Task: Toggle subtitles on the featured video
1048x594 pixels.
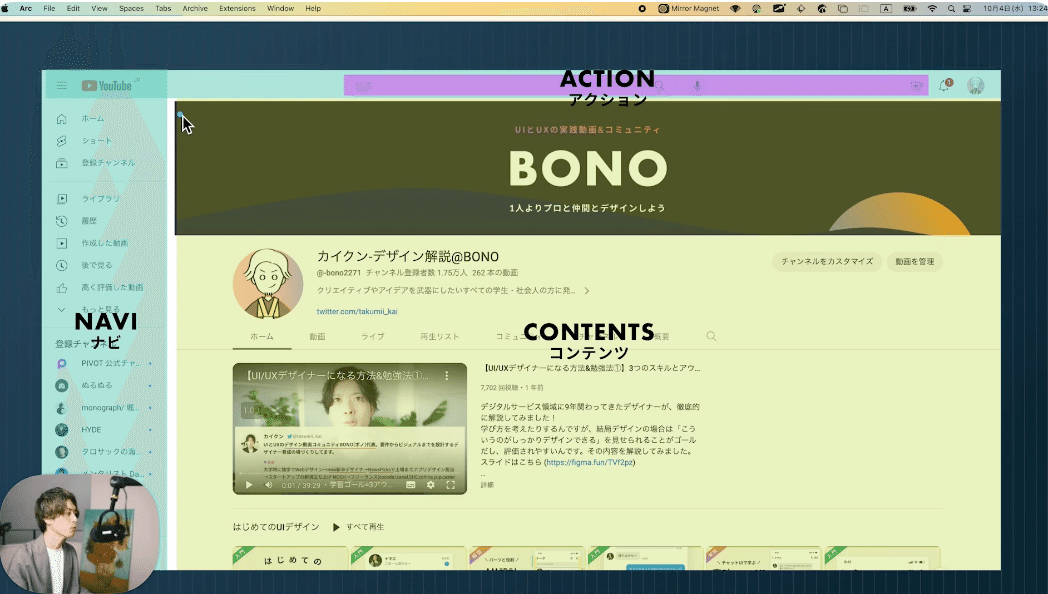Action: pos(411,485)
